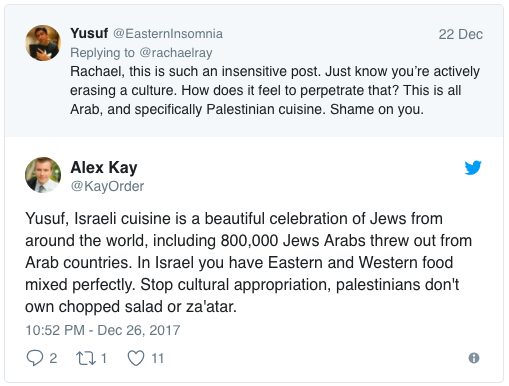Open the @rachaelray mention link
The height and width of the screenshot is (386, 509).
pos(176,53)
